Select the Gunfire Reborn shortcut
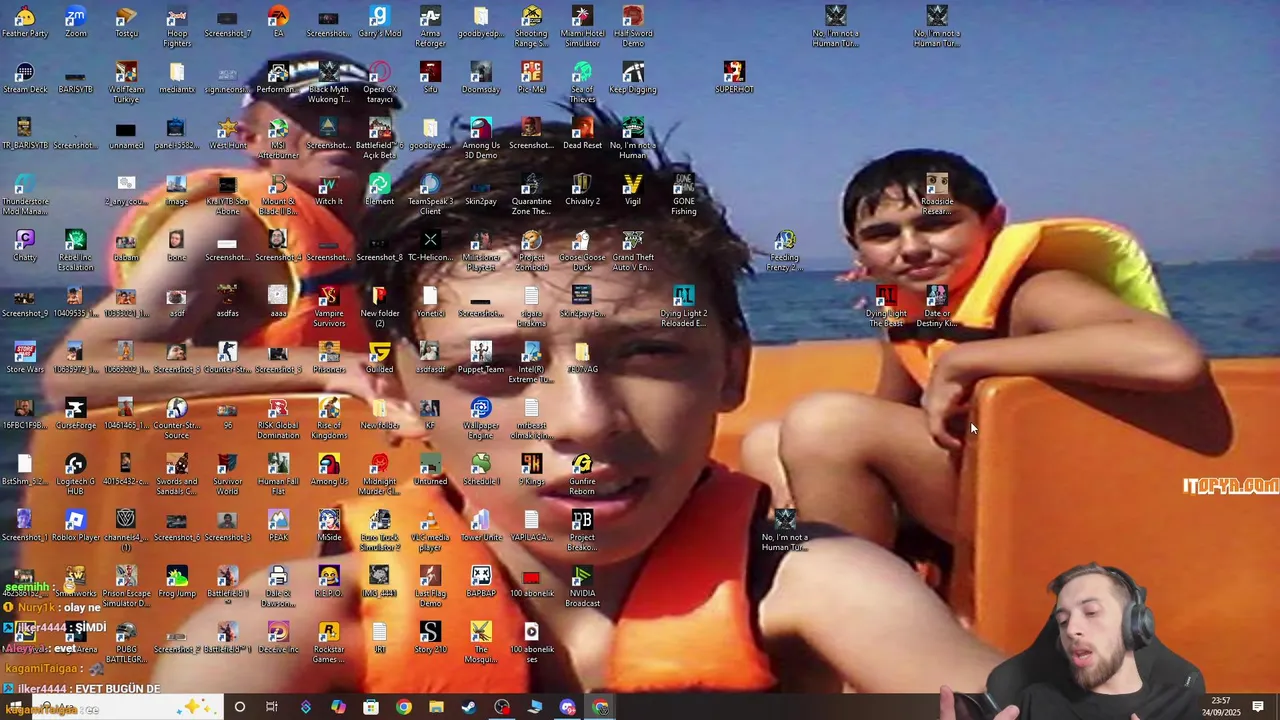Image resolution: width=1280 pixels, height=720 pixels. [582, 474]
